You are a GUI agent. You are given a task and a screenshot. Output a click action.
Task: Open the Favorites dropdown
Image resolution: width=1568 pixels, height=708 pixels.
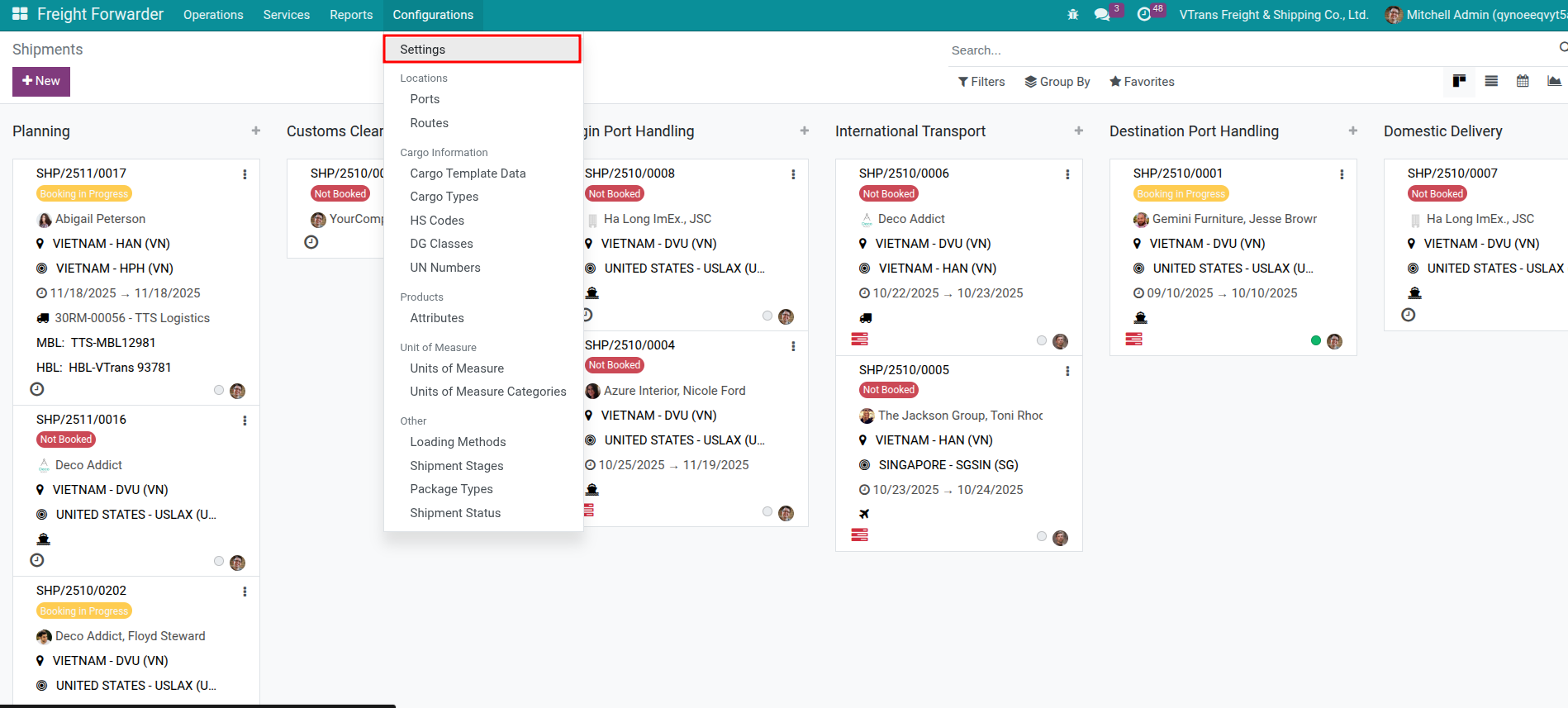1142,82
